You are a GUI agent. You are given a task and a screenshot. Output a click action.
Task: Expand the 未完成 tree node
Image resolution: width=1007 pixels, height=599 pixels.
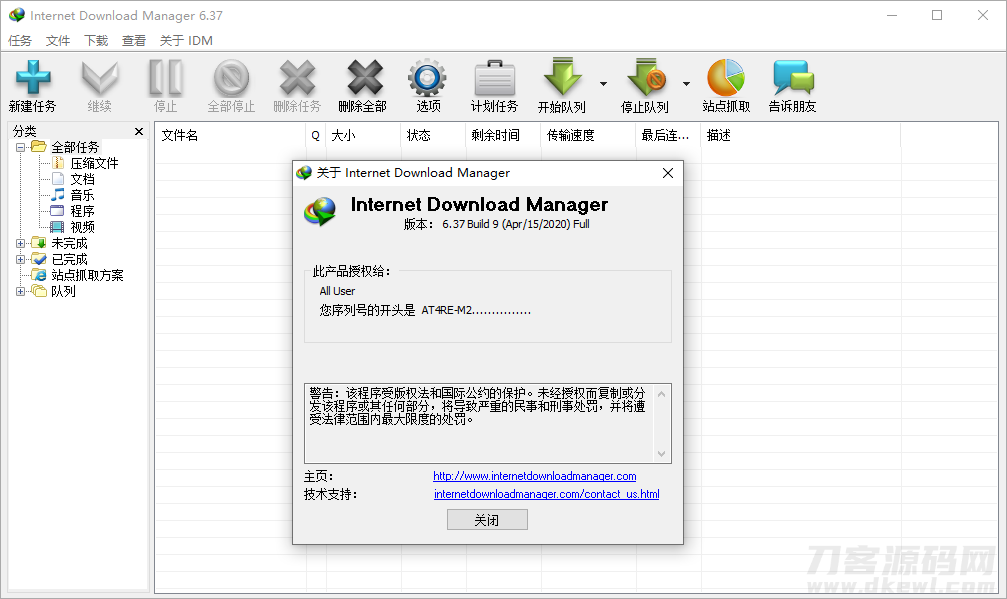21,243
